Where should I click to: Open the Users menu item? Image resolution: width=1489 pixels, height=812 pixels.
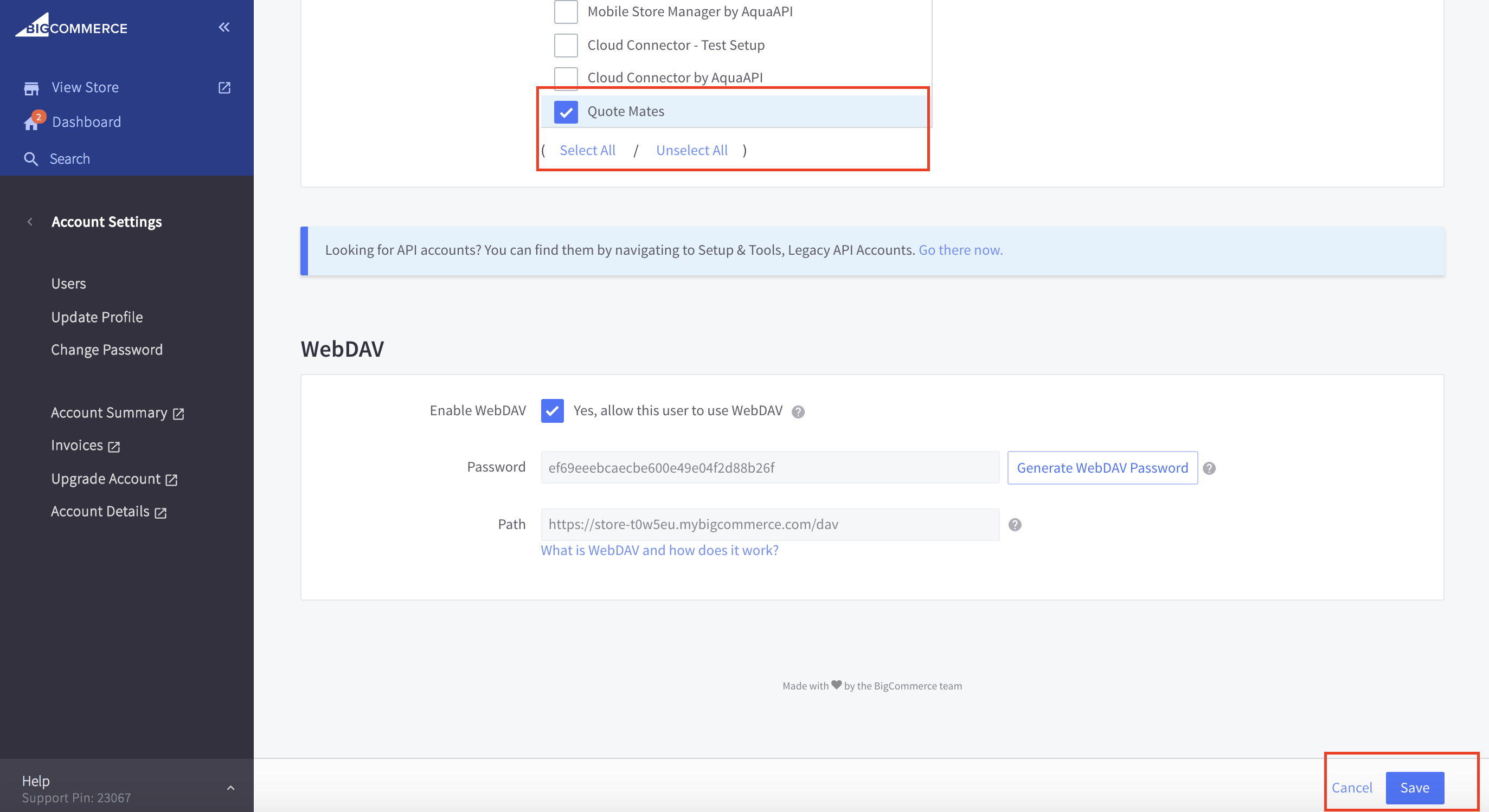tap(68, 284)
